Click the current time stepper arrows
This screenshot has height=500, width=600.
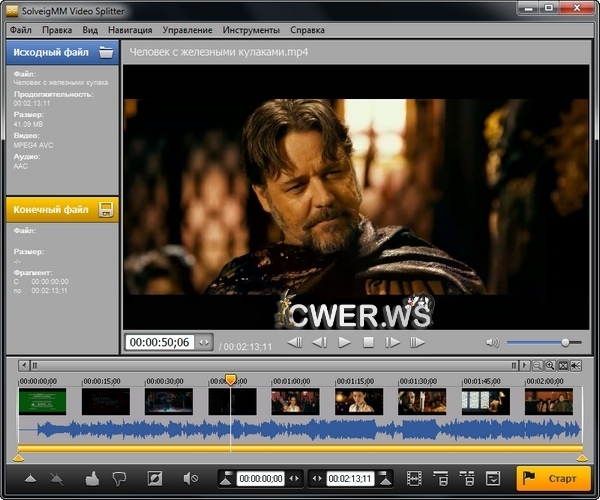click(x=204, y=342)
